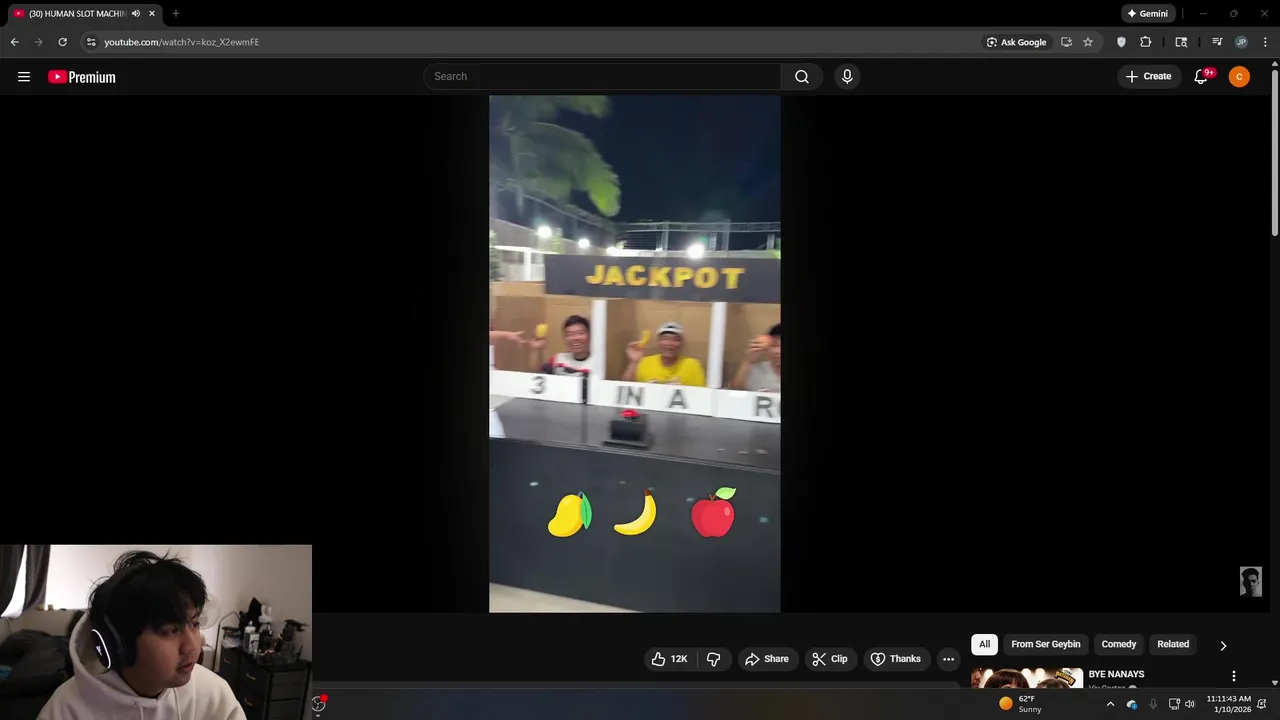Open media controls music icon
Image resolution: width=1280 pixels, height=720 pixels.
coord(1217,42)
